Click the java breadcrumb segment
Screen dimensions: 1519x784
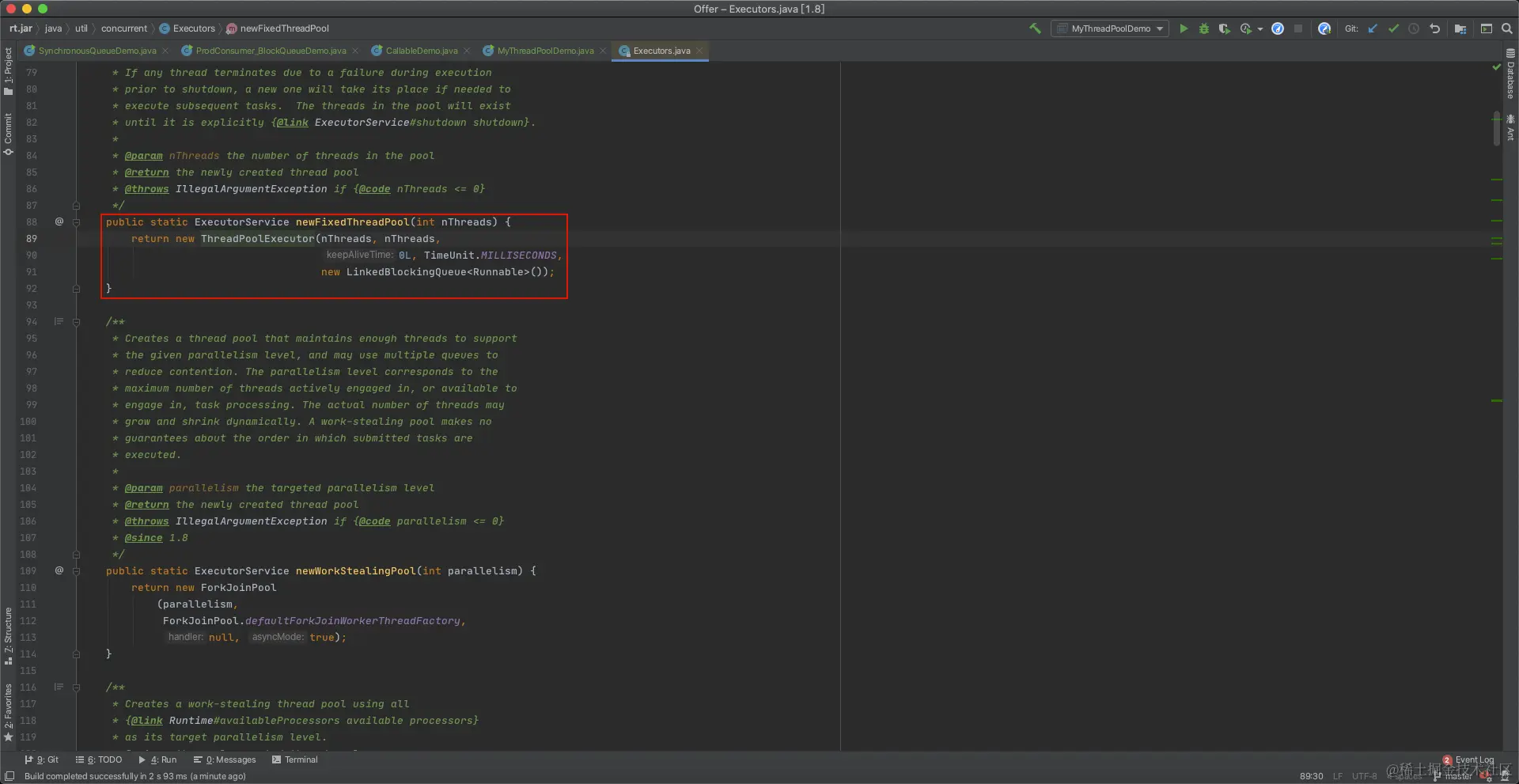click(53, 28)
